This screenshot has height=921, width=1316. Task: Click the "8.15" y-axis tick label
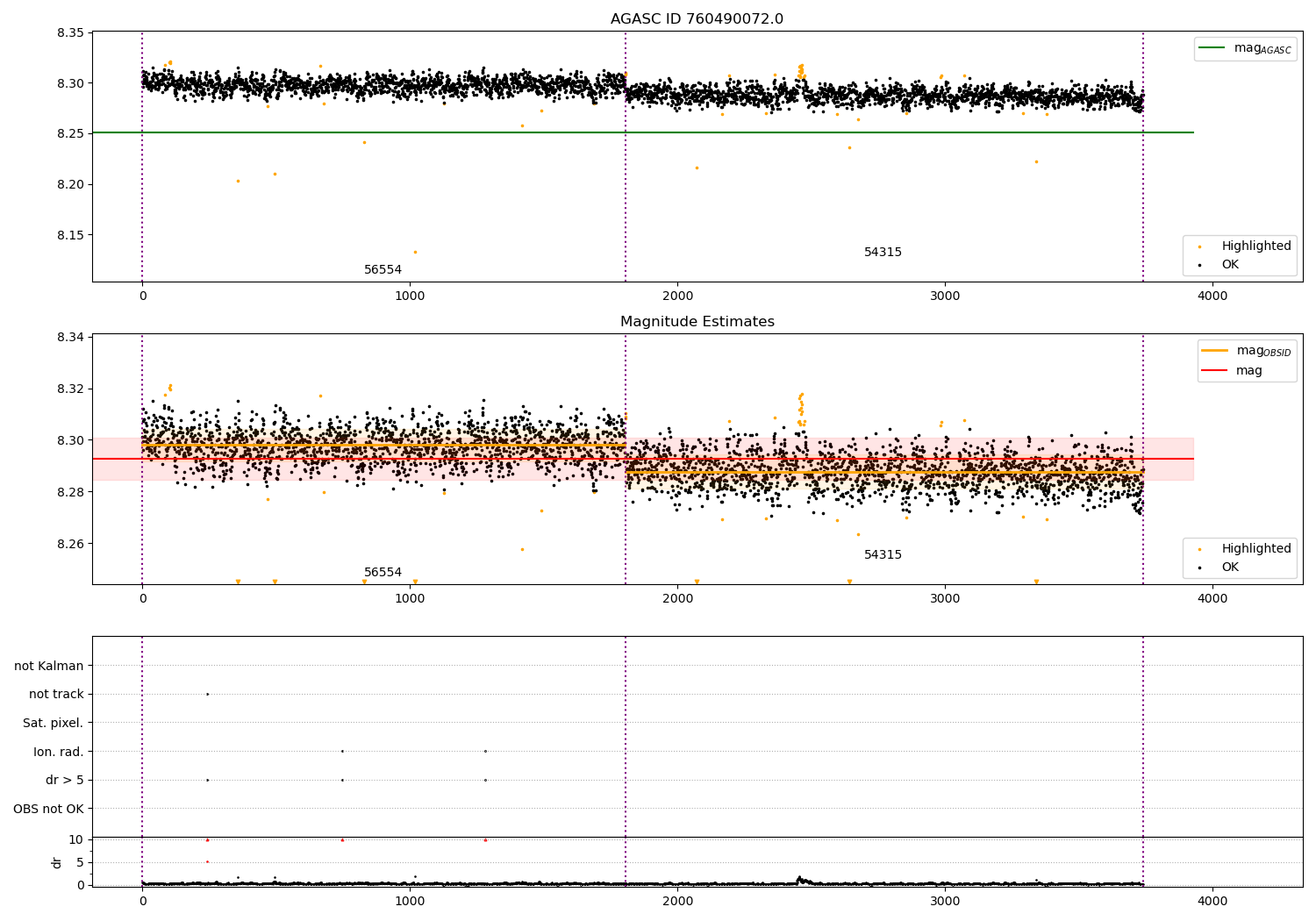(x=70, y=235)
